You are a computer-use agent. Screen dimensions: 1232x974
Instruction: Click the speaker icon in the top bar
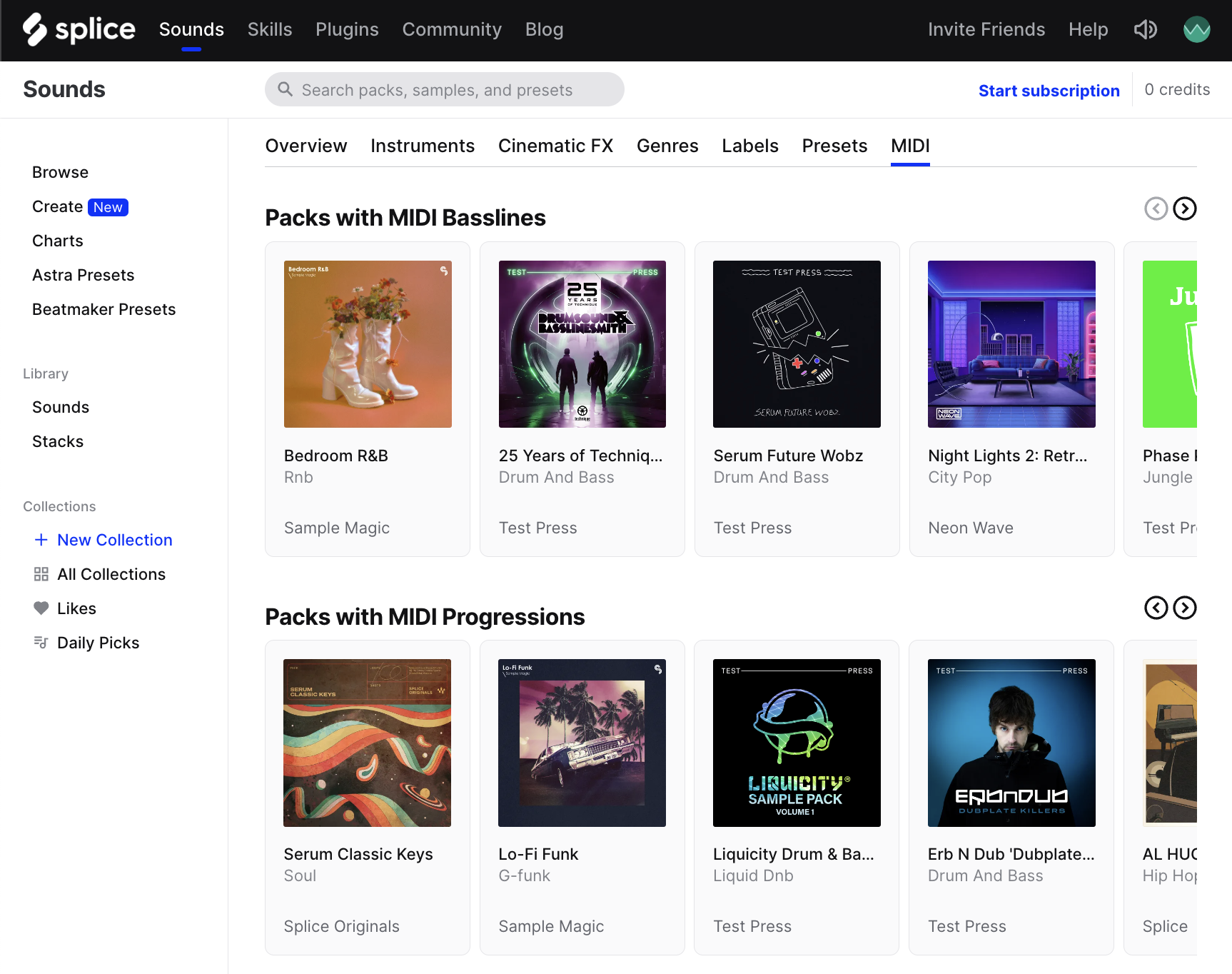[1145, 29]
